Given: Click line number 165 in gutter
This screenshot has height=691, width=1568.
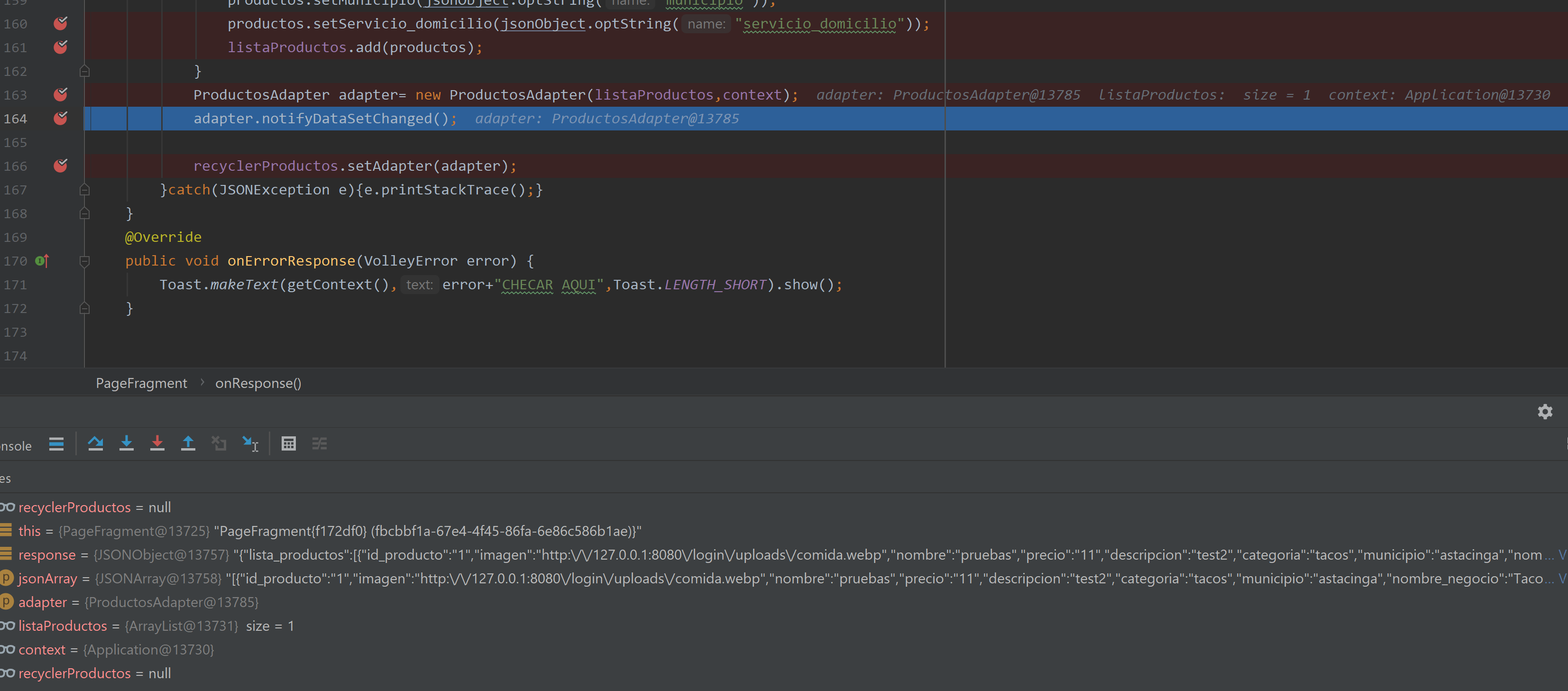Looking at the screenshot, I should [x=15, y=142].
